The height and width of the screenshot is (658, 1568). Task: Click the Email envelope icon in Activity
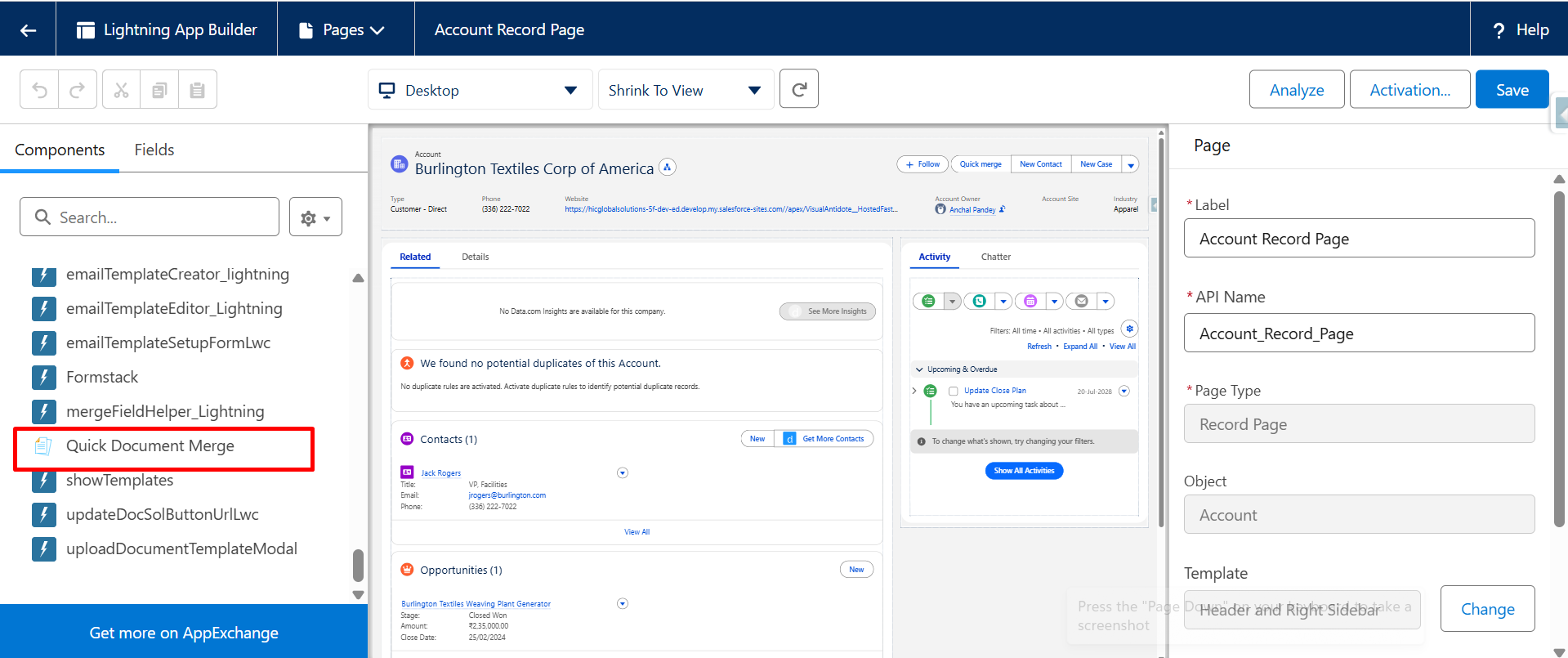click(1082, 302)
